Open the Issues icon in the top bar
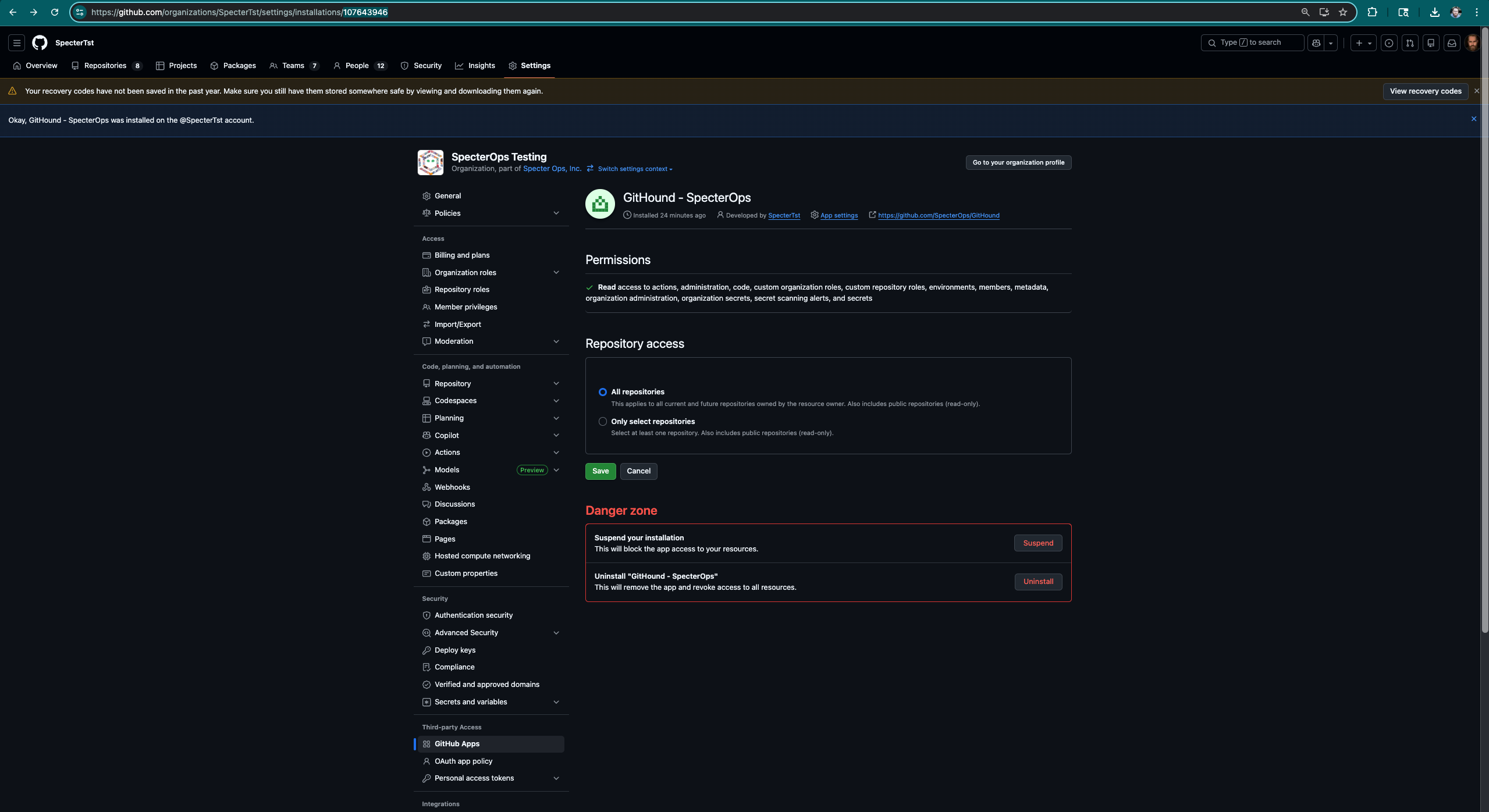 (1390, 42)
